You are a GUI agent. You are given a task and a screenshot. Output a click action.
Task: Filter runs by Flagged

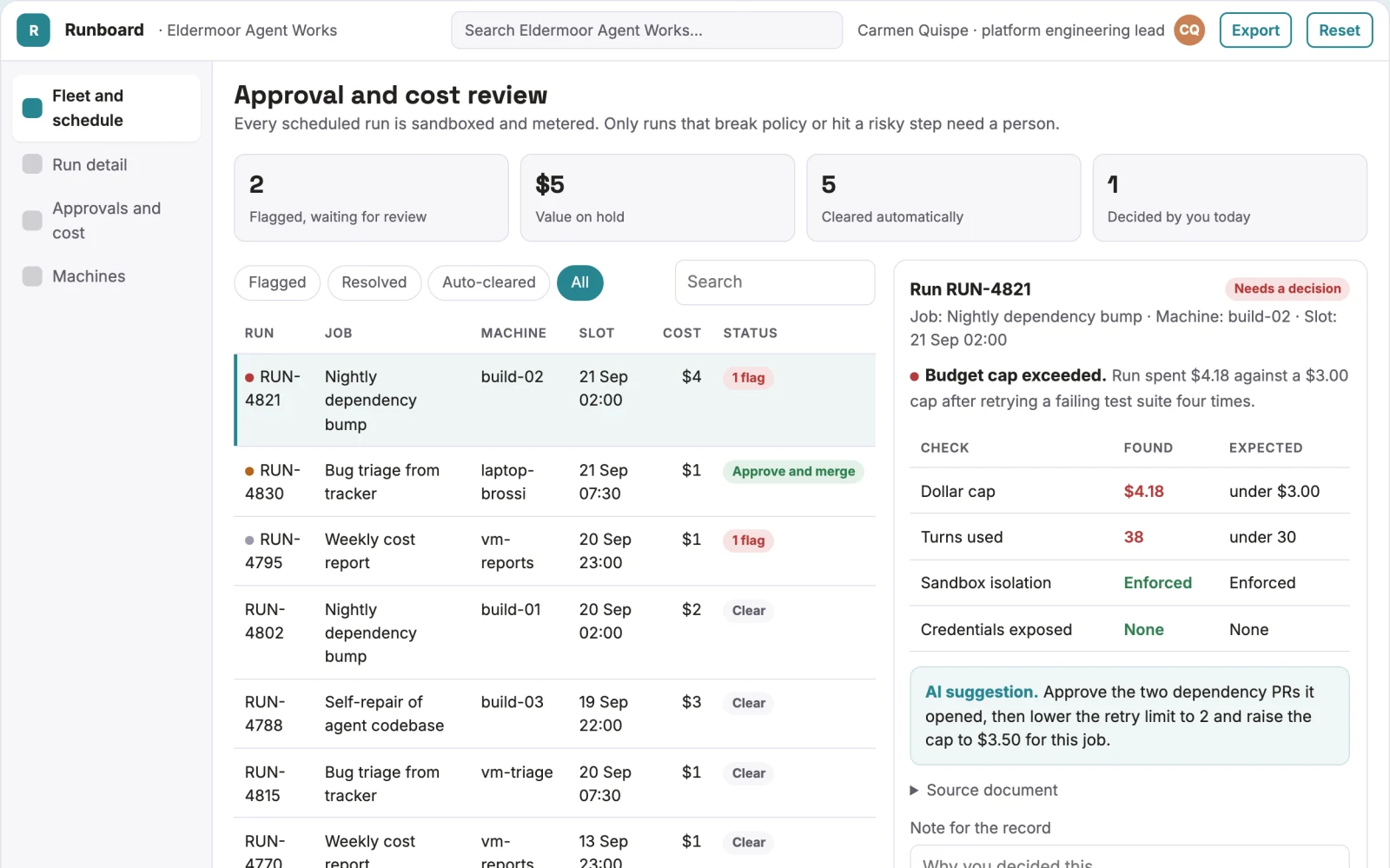[277, 282]
